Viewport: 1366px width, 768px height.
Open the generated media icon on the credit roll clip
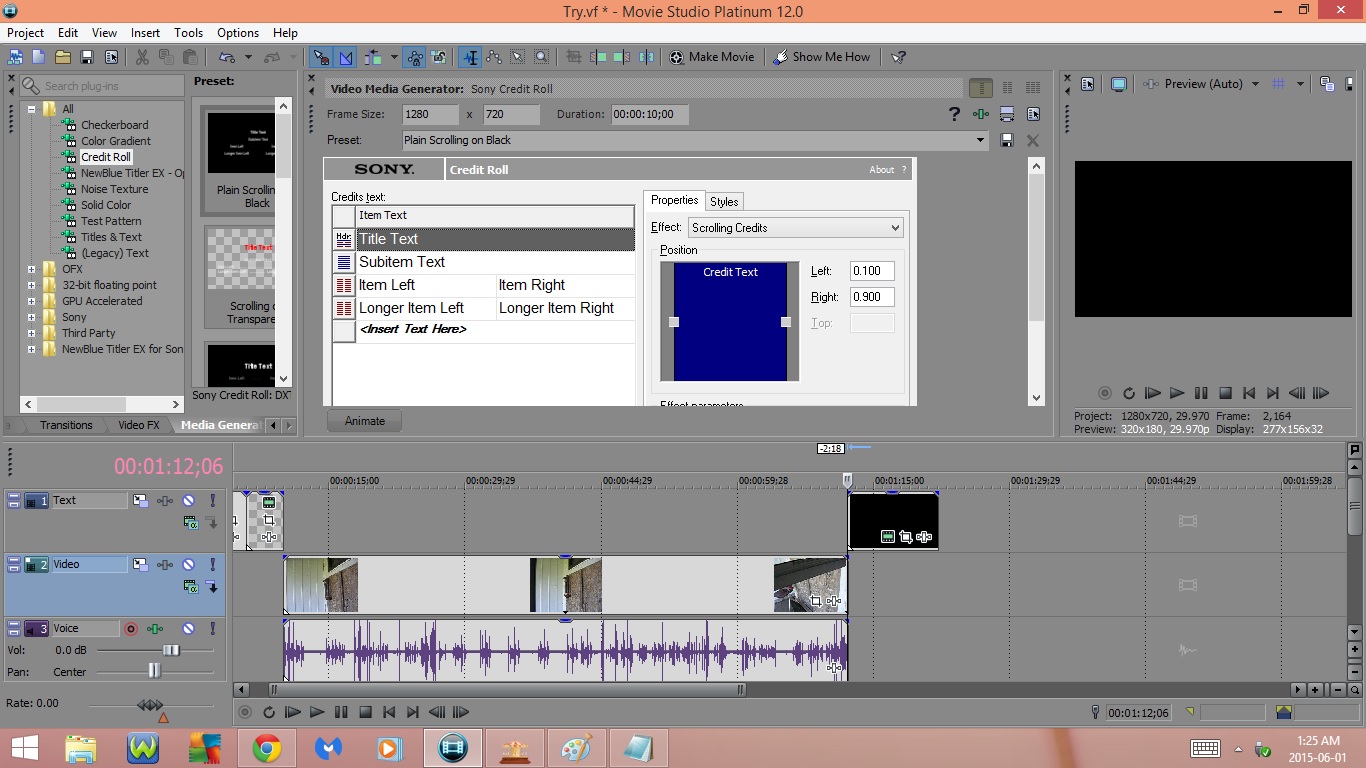click(x=887, y=537)
